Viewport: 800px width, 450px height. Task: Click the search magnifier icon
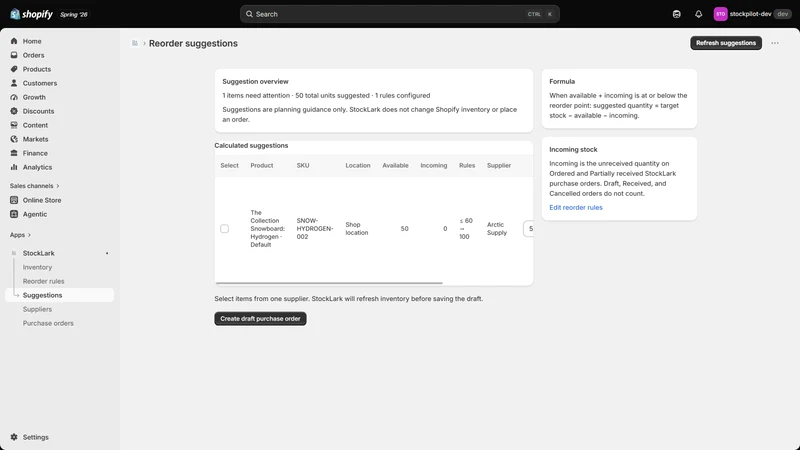click(249, 14)
